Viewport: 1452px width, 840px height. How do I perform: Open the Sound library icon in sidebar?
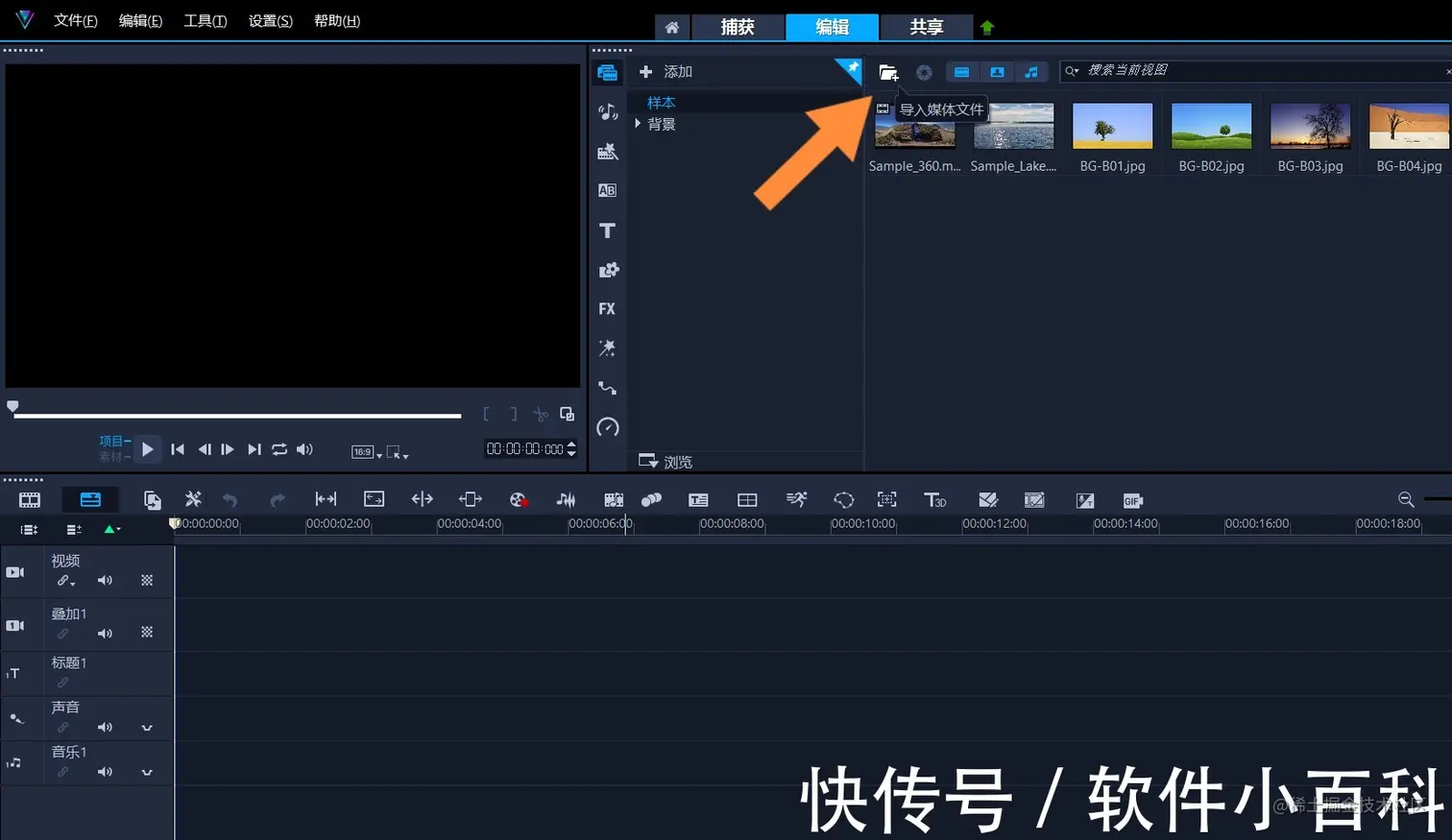[607, 111]
